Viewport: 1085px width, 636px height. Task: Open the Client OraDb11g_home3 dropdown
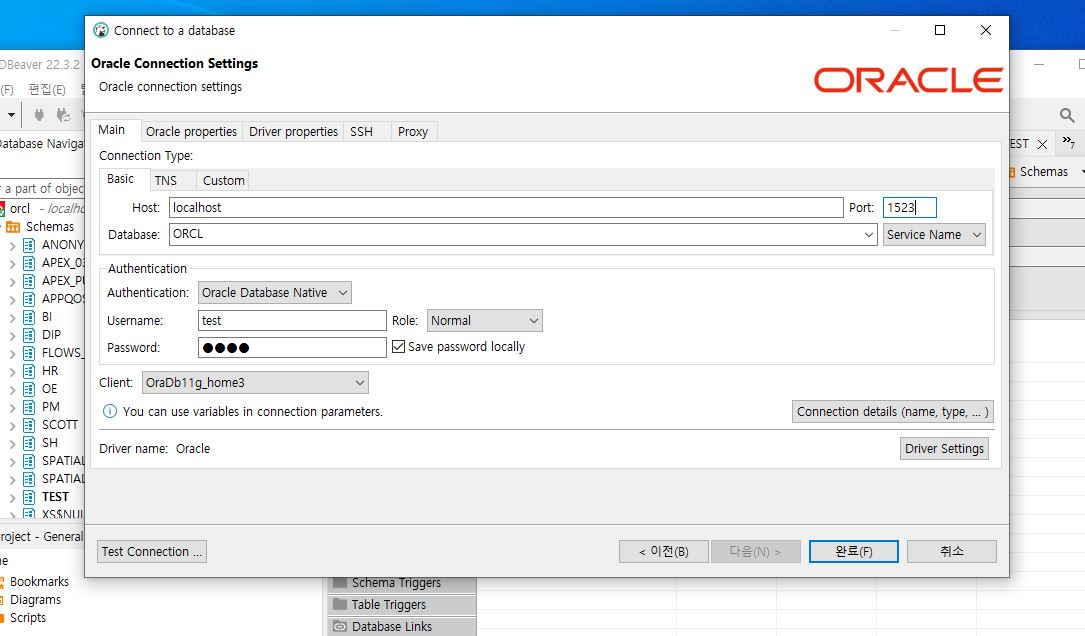pyautogui.click(x=255, y=383)
